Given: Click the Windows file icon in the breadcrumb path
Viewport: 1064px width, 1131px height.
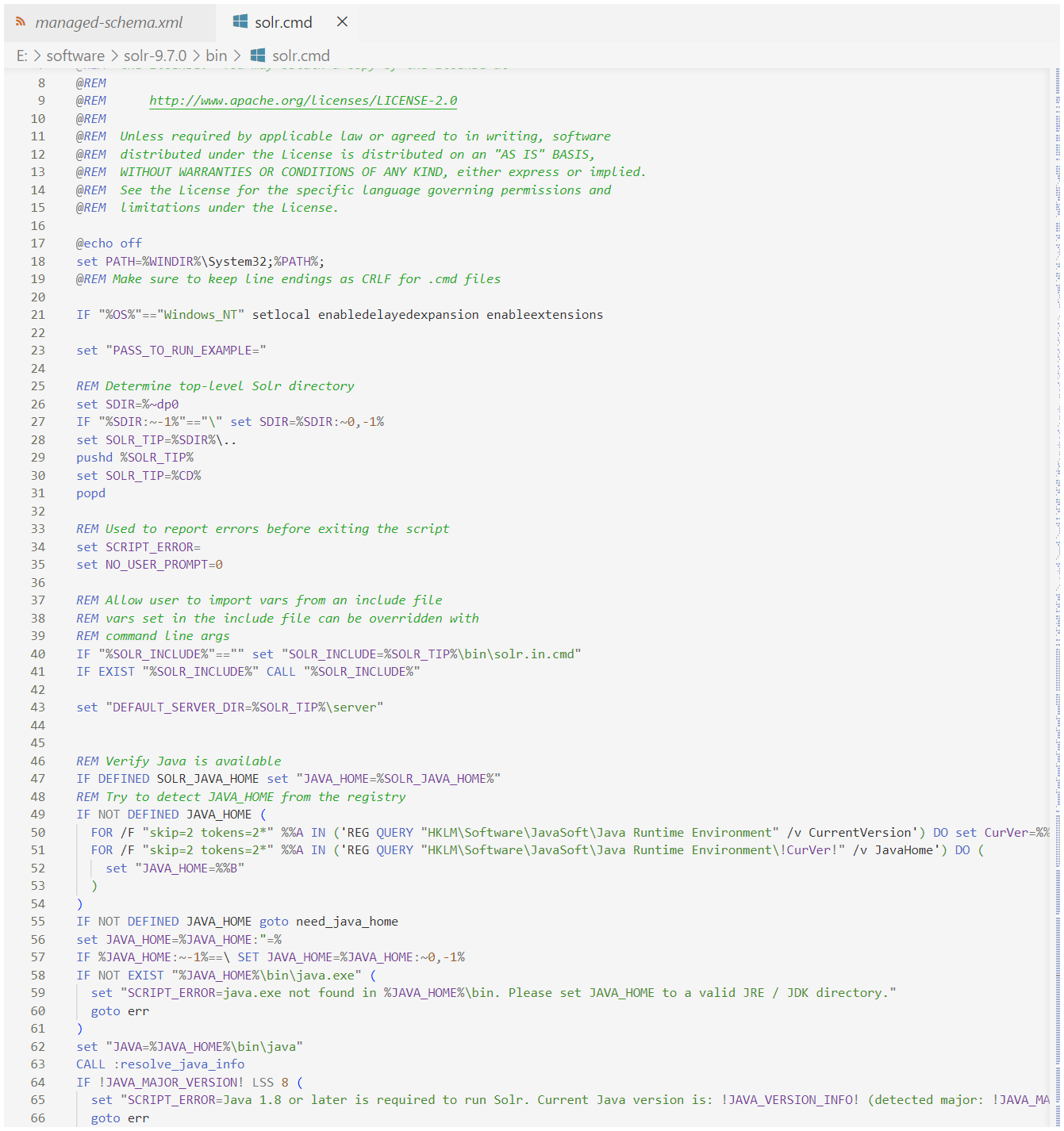Looking at the screenshot, I should [x=258, y=56].
